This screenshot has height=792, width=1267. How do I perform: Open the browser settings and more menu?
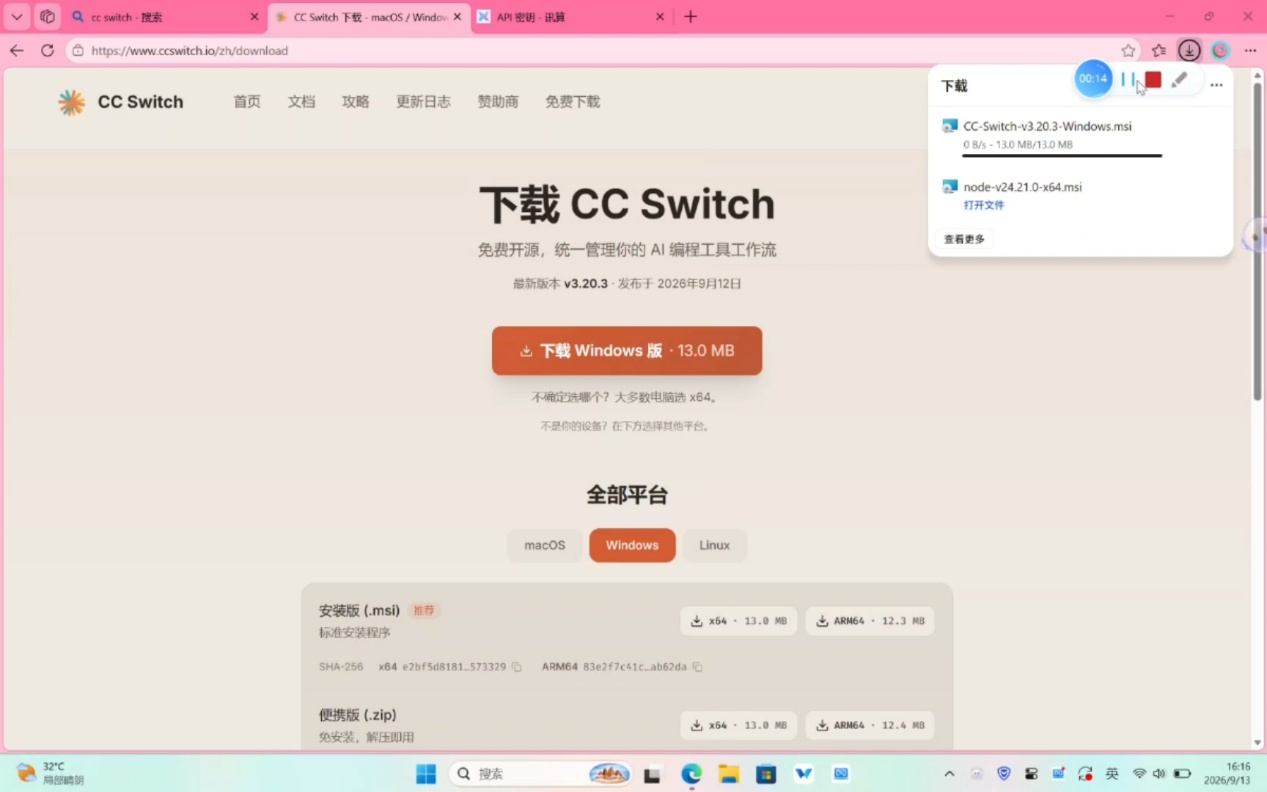click(1250, 50)
